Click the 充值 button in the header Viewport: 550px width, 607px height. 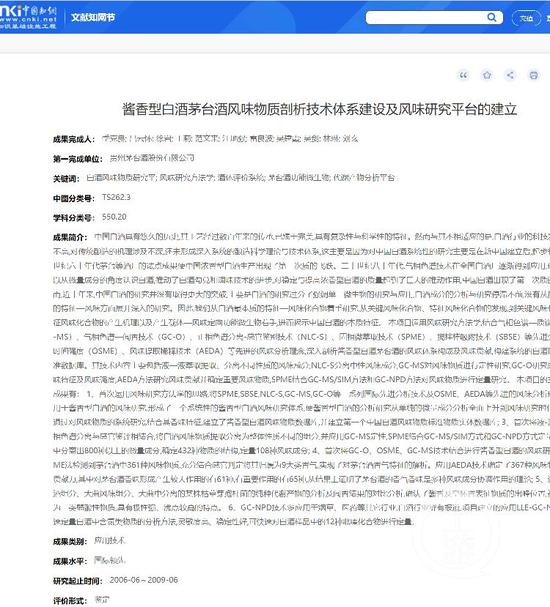(x=526, y=18)
